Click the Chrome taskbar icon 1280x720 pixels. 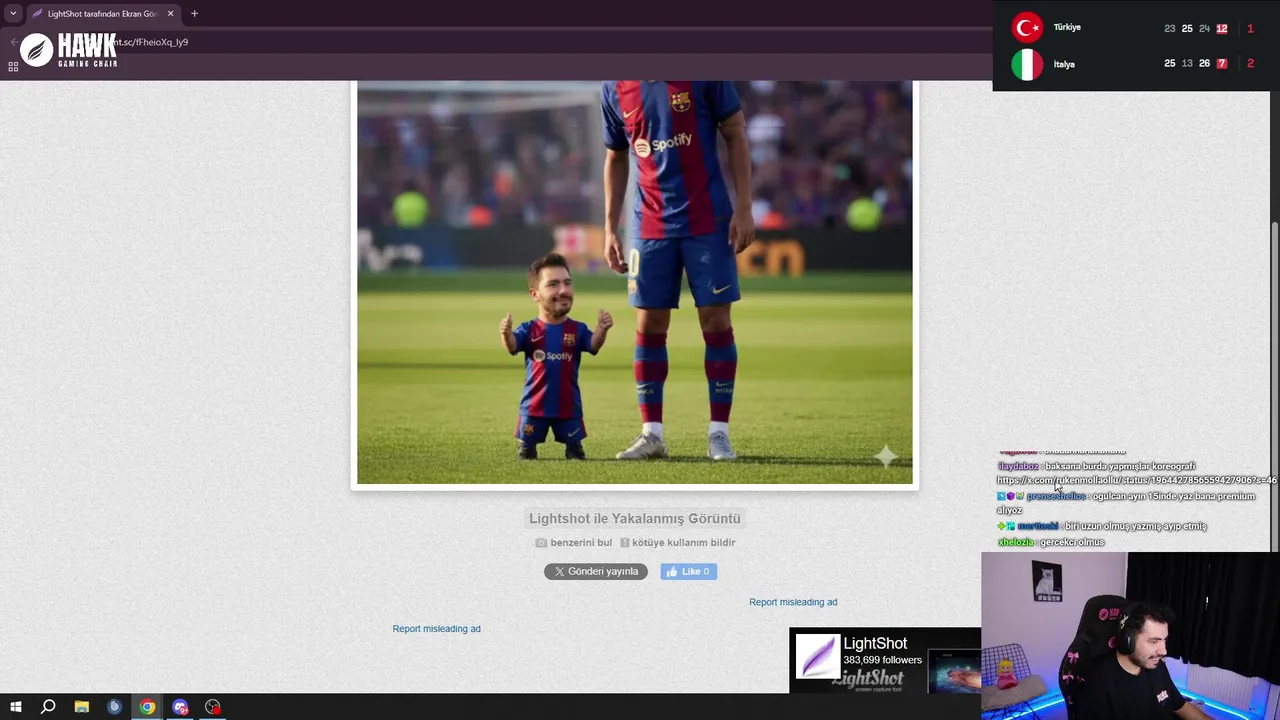click(147, 707)
